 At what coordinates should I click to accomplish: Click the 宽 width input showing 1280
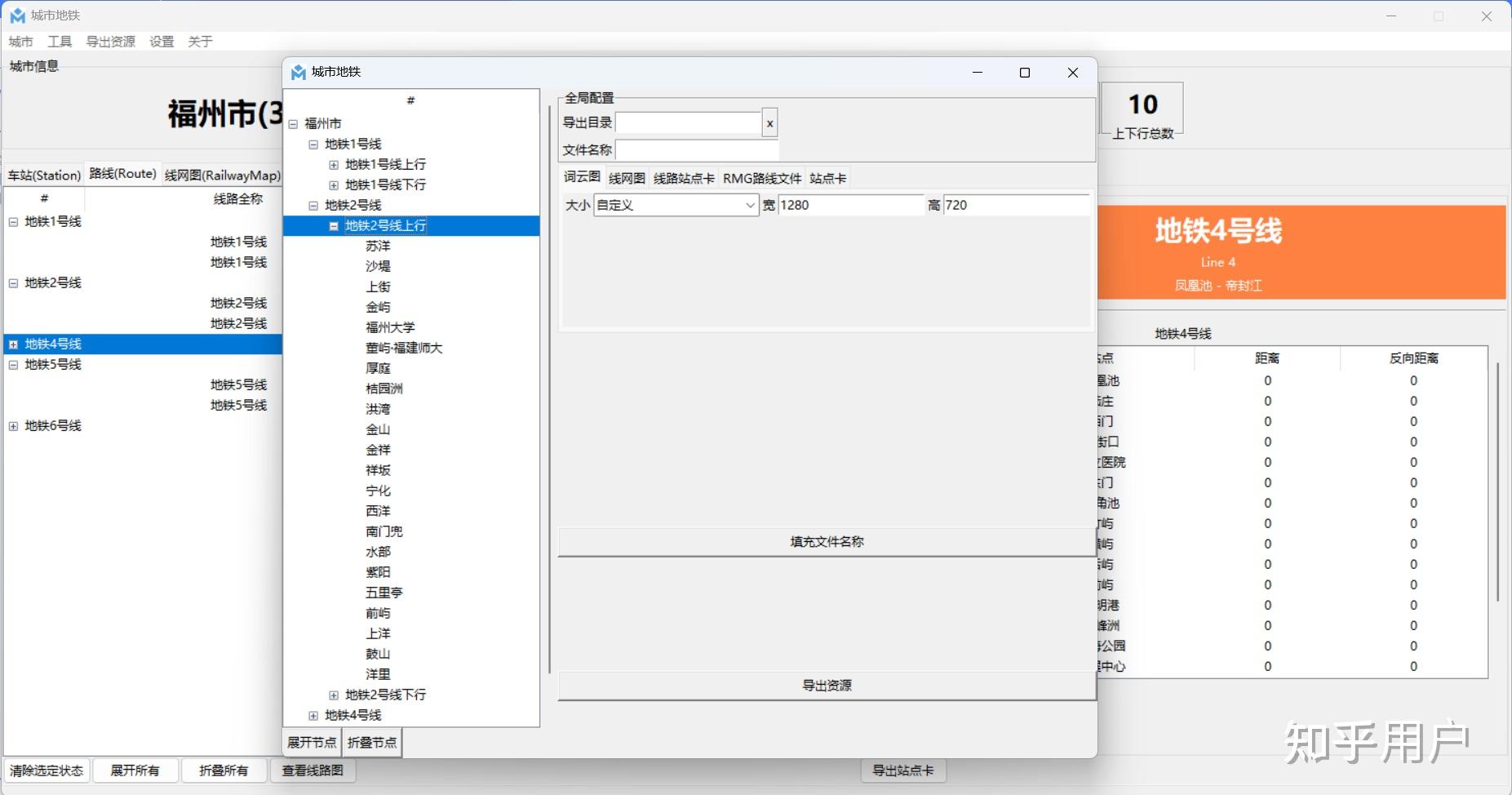pyautogui.click(x=849, y=205)
